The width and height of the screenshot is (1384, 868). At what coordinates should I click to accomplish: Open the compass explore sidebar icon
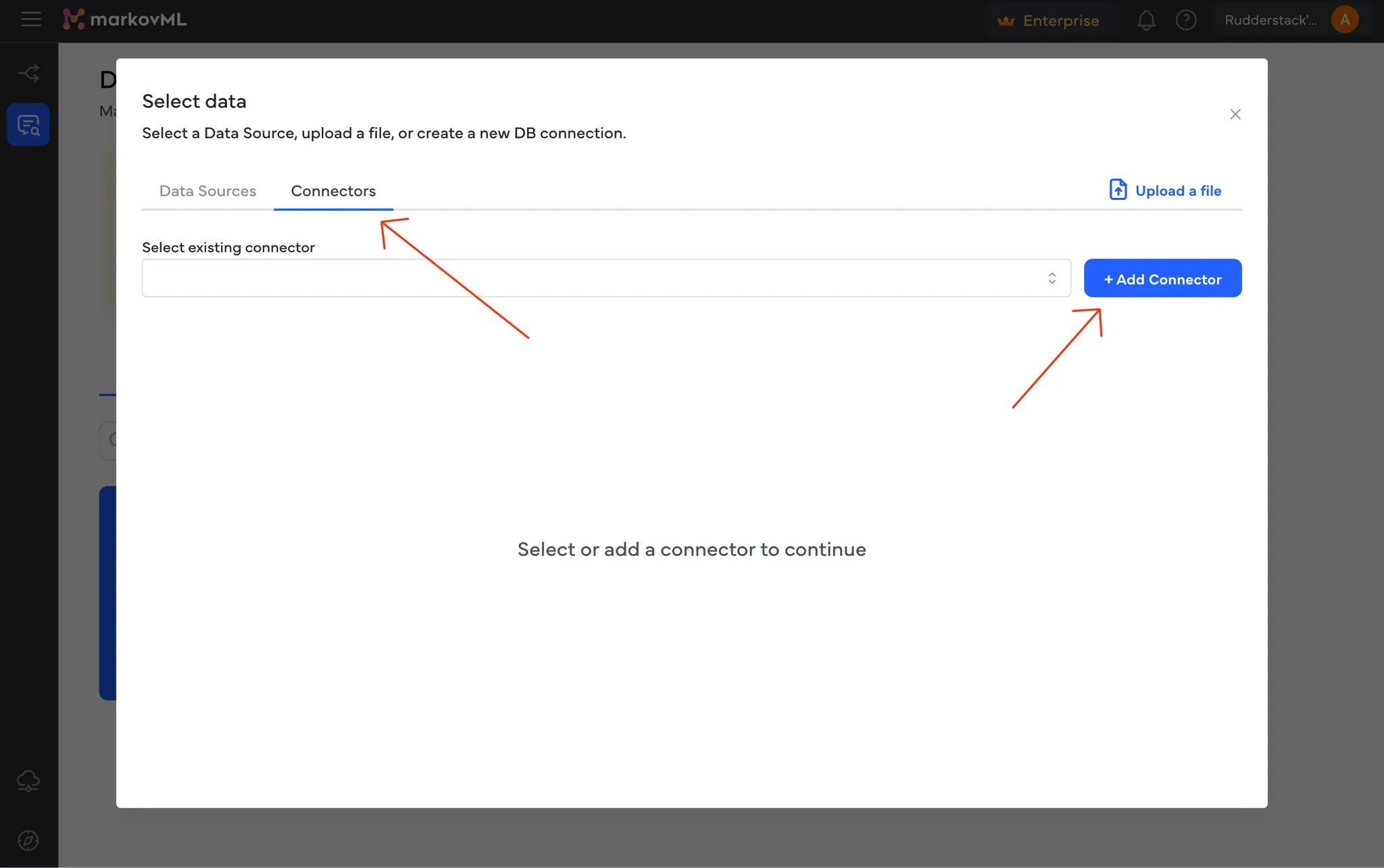click(28, 840)
